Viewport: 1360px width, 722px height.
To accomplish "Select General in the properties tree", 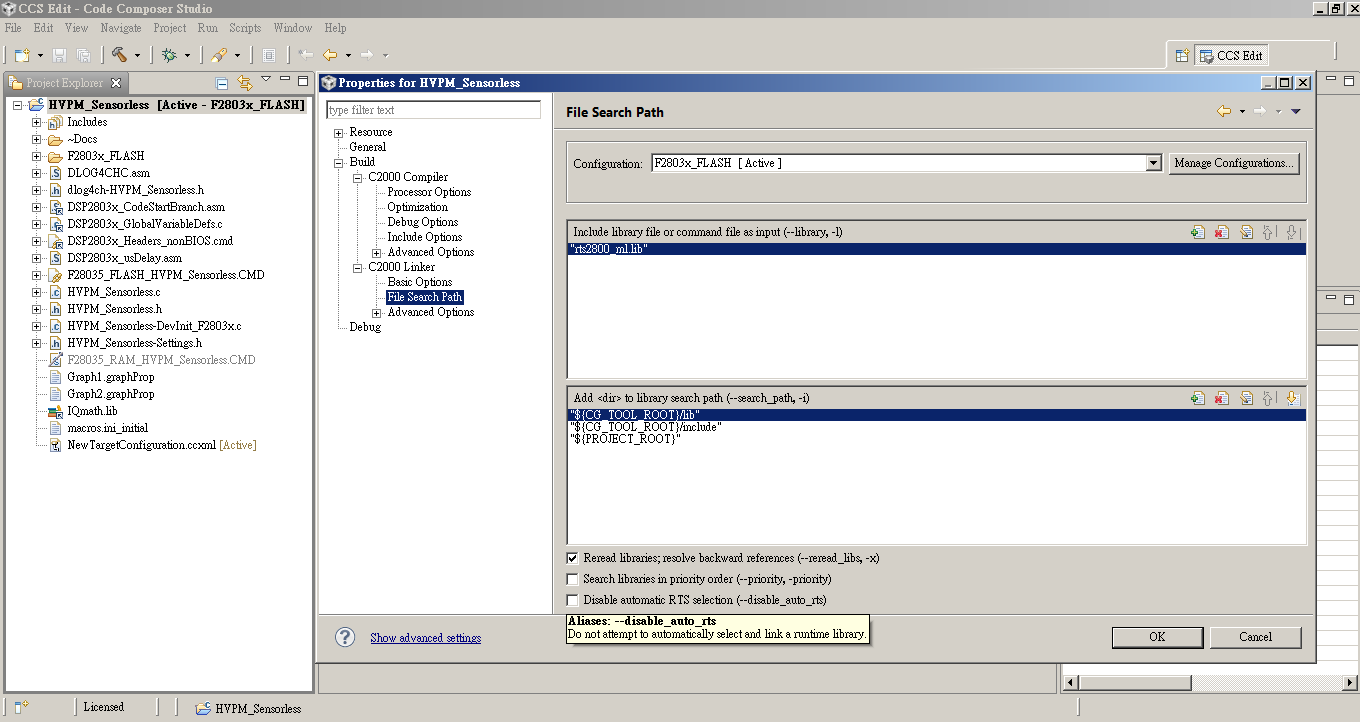I will [368, 147].
